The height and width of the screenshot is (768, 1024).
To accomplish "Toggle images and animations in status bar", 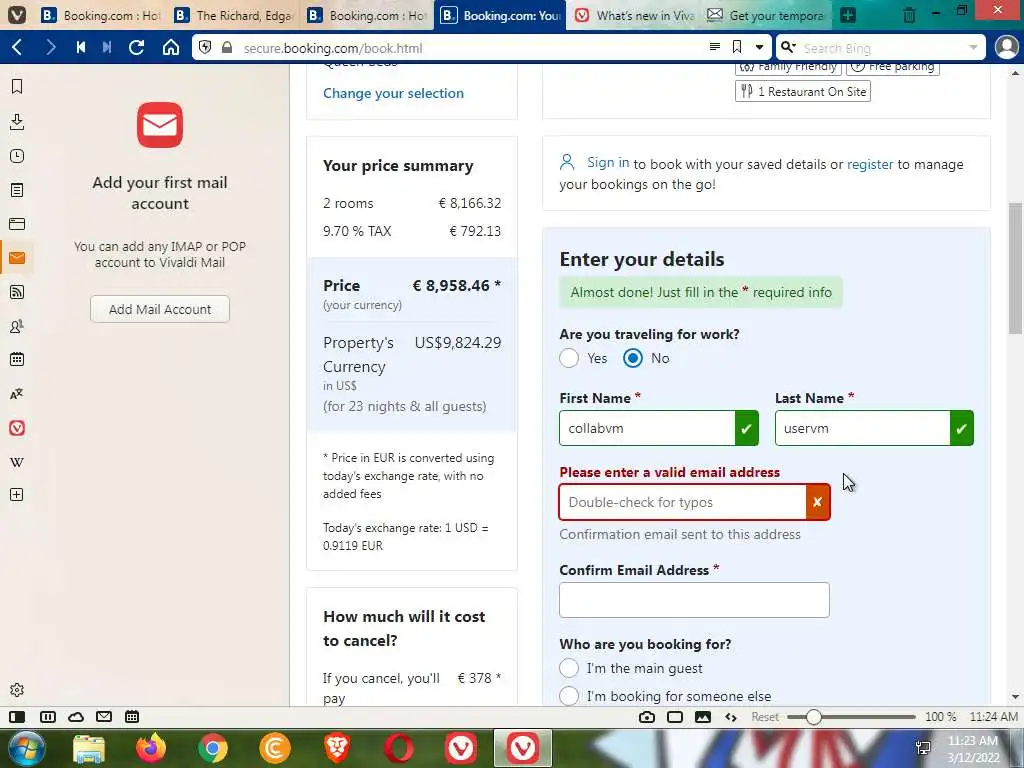I will (703, 717).
